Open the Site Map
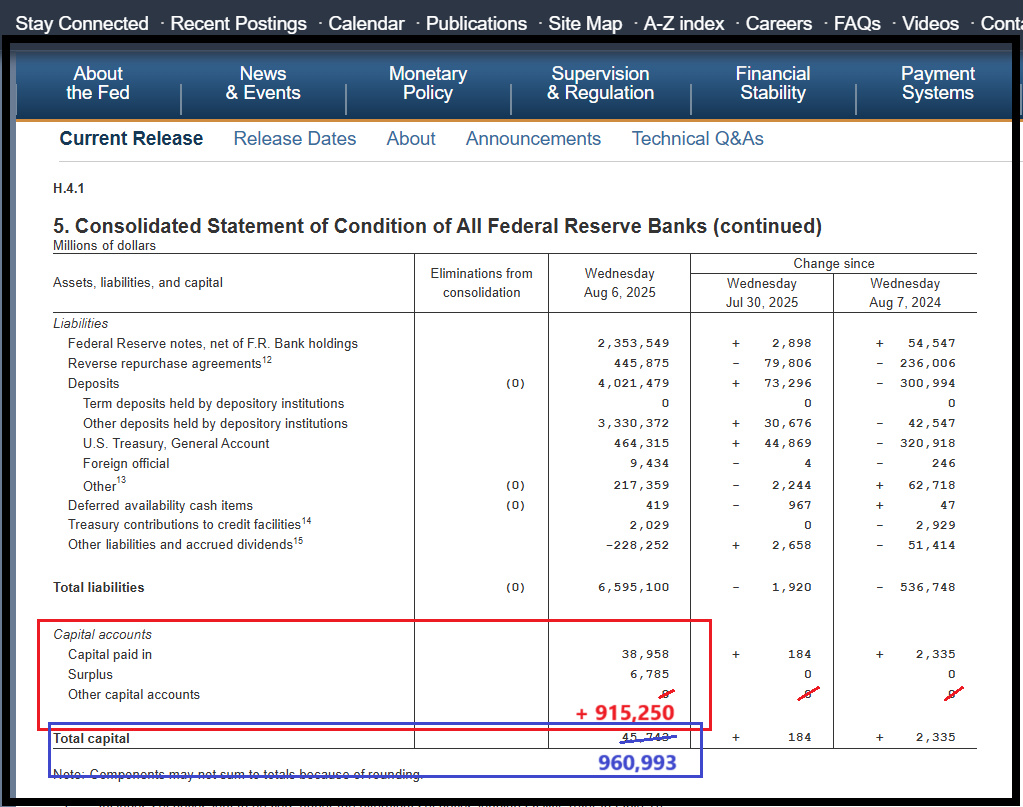This screenshot has height=807, width=1023. [x=585, y=23]
